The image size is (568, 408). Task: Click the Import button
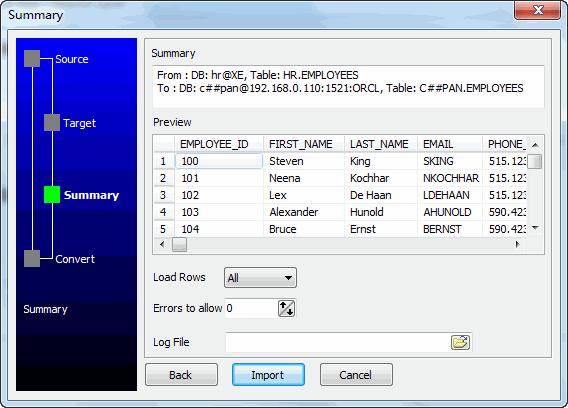click(268, 375)
